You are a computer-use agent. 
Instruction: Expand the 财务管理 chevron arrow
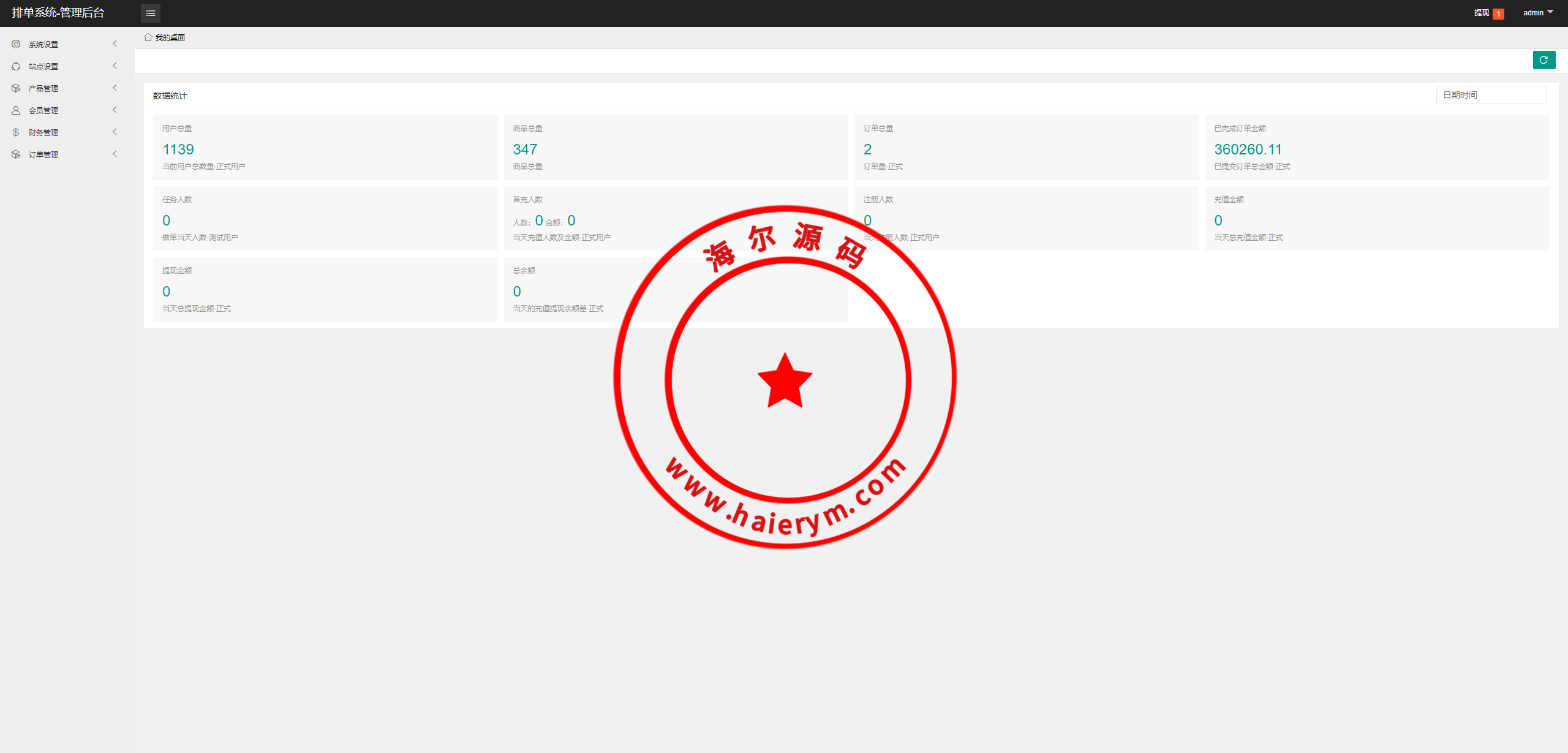click(x=115, y=132)
